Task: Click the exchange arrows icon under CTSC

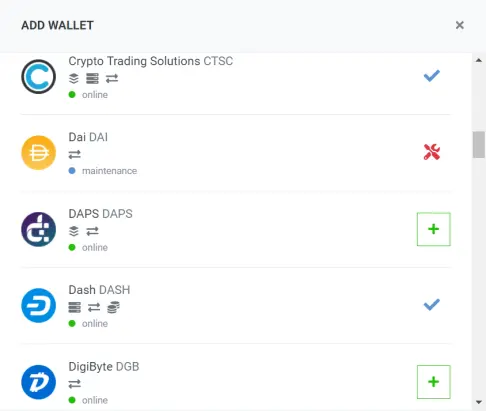Action: point(112,79)
